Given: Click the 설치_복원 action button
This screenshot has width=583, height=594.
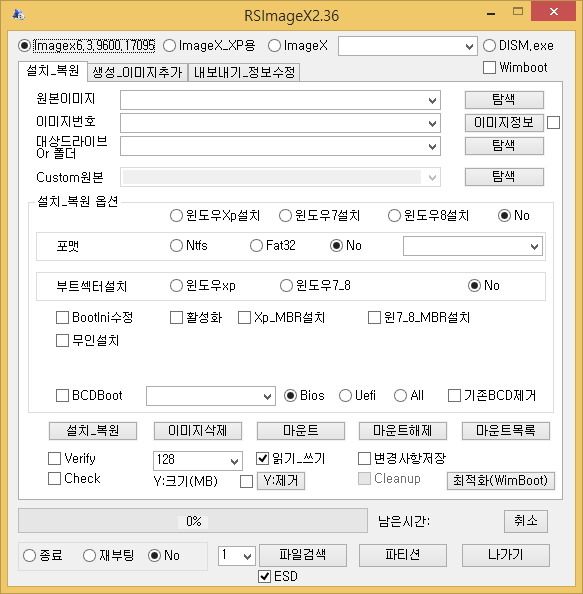Looking at the screenshot, I should 93,431.
